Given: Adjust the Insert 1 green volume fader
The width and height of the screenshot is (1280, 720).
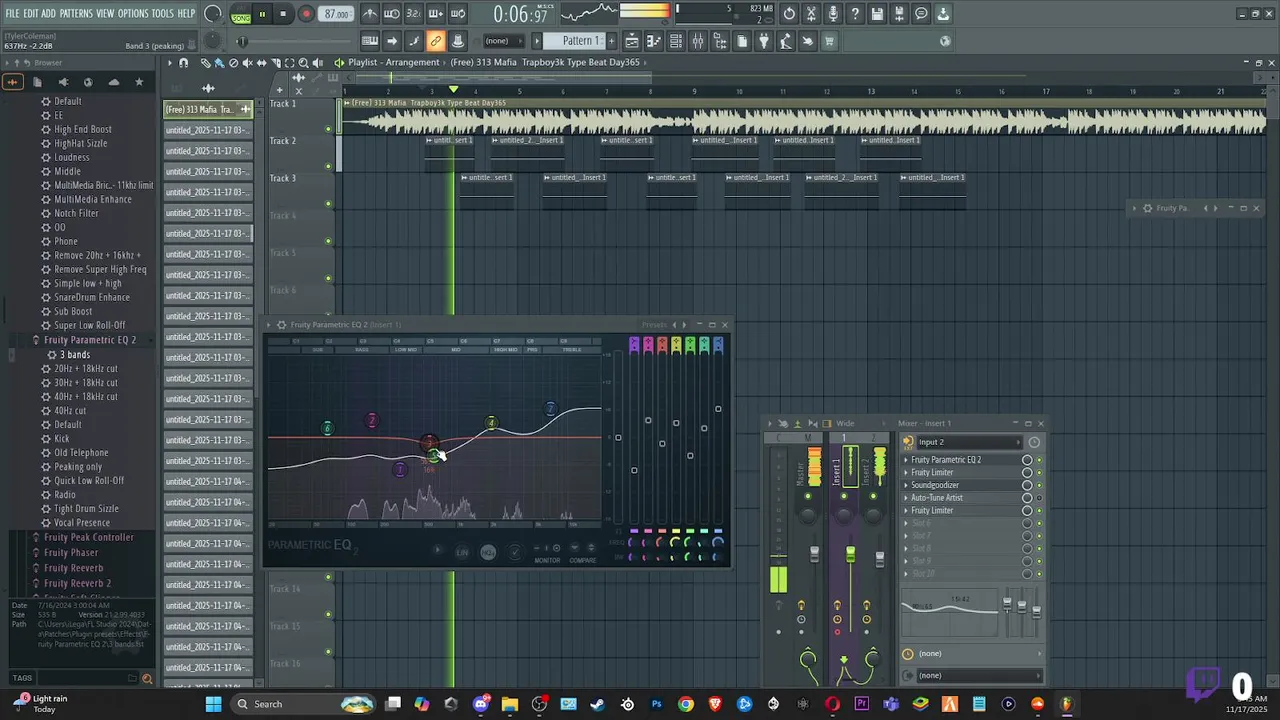Looking at the screenshot, I should click(x=851, y=555).
